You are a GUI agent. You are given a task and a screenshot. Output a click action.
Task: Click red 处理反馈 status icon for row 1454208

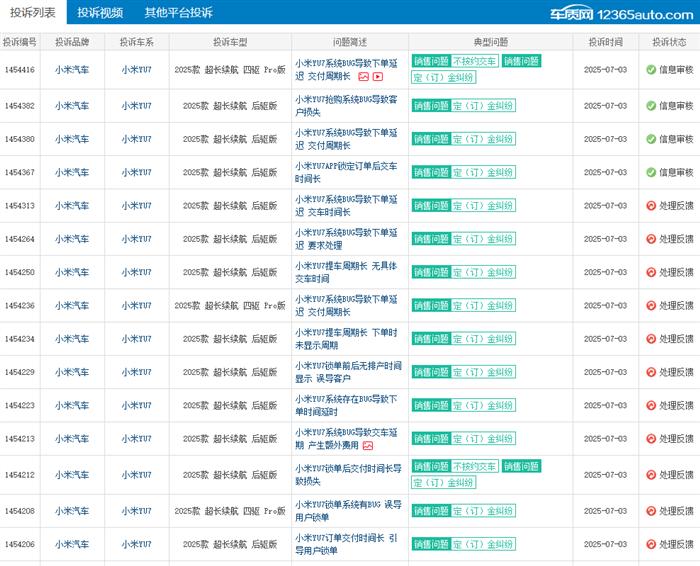(x=651, y=511)
